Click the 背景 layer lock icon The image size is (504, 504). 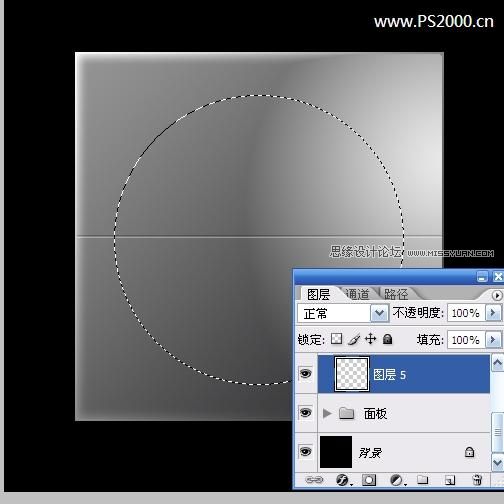[x=469, y=452]
